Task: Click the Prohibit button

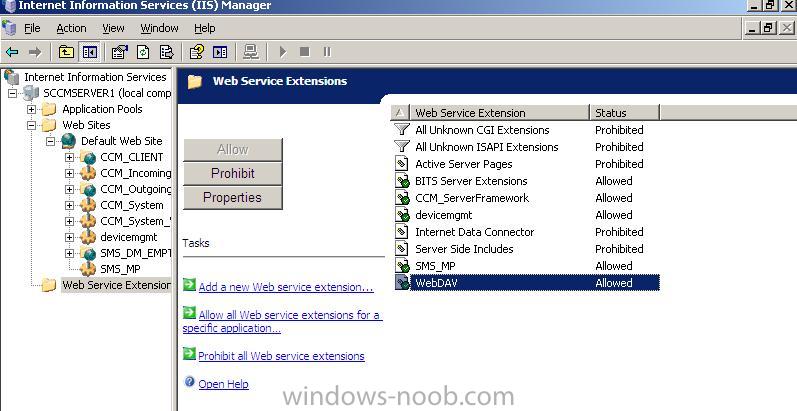Action: [x=233, y=173]
